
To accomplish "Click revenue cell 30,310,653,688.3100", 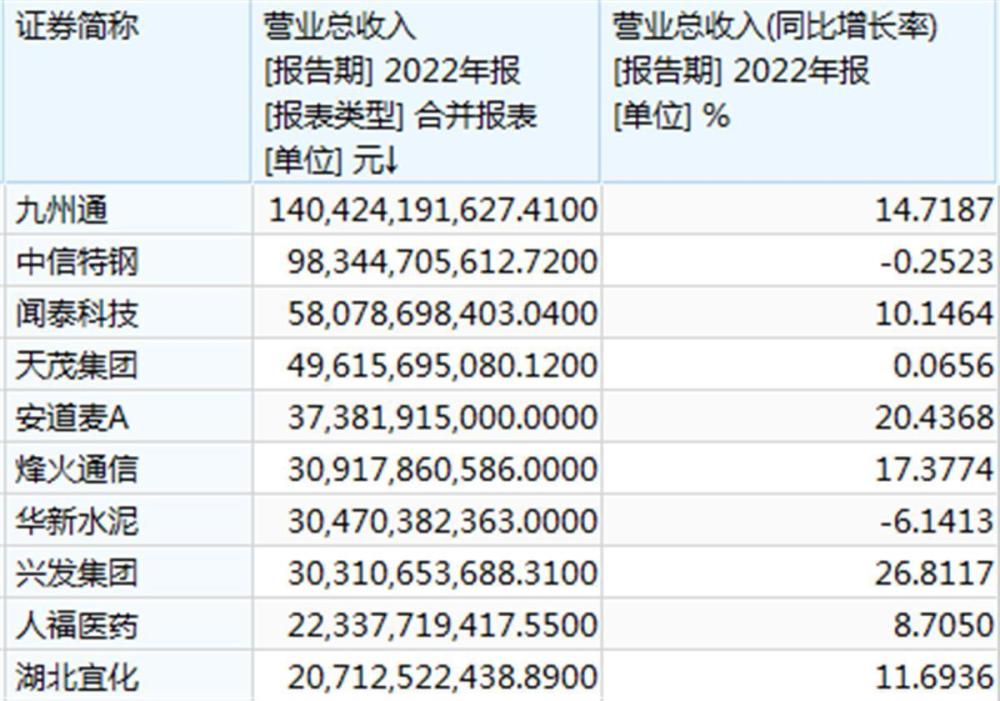I will [x=427, y=573].
